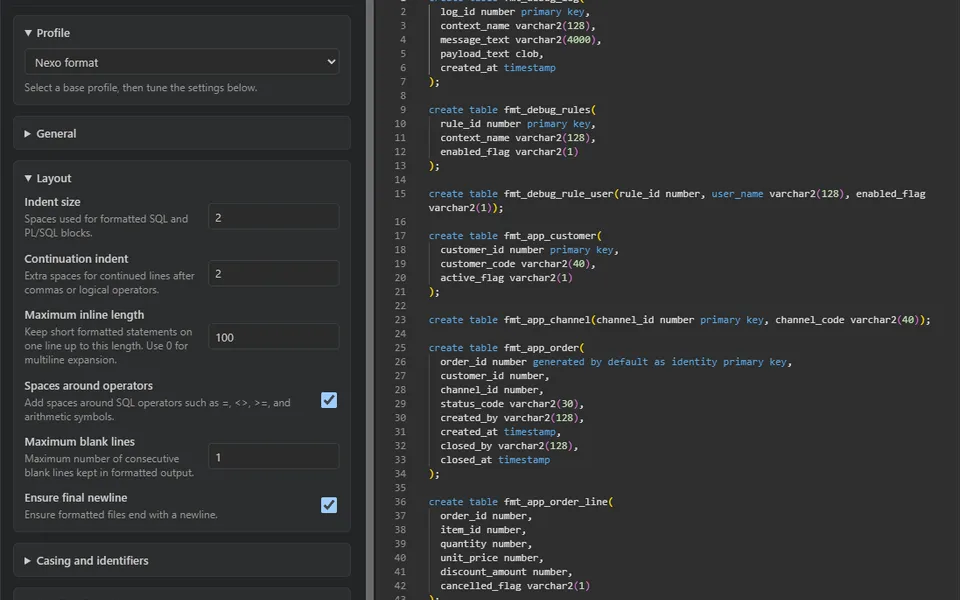Image resolution: width=960 pixels, height=600 pixels.
Task: Click the payload_text clob line
Action: 492,54
